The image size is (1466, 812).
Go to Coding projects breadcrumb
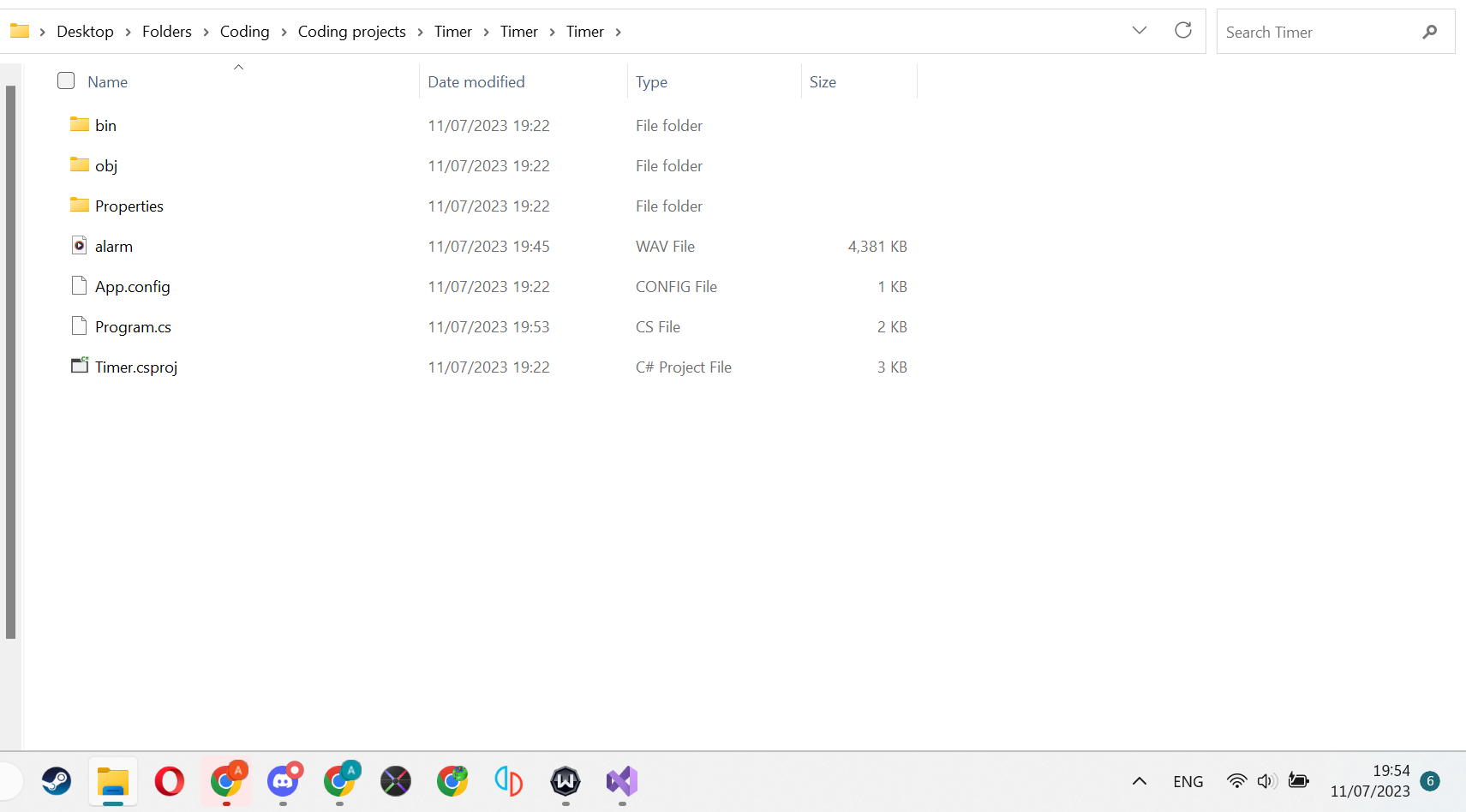(352, 32)
